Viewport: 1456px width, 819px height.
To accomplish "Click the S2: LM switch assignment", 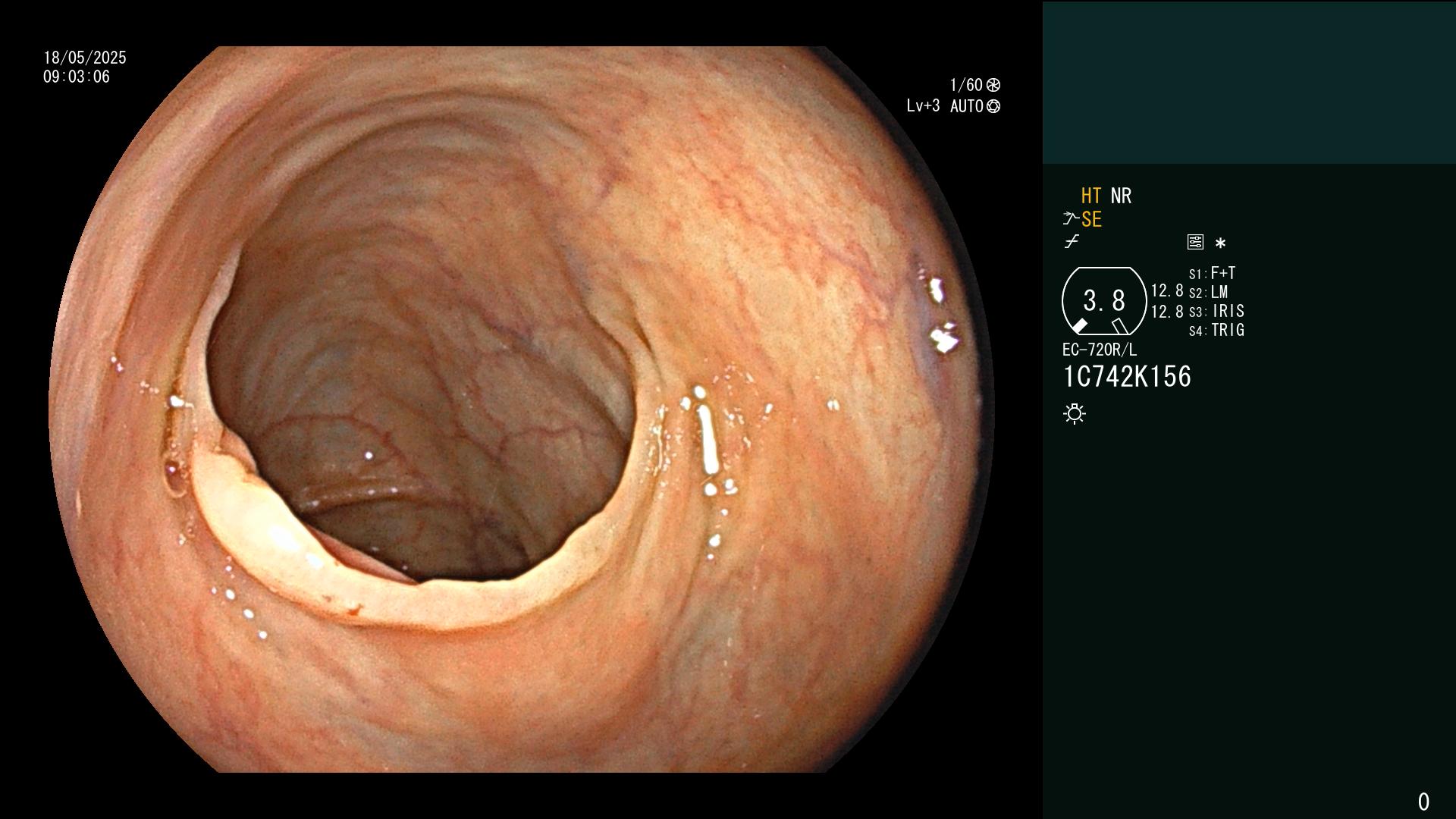I will pyautogui.click(x=1209, y=292).
